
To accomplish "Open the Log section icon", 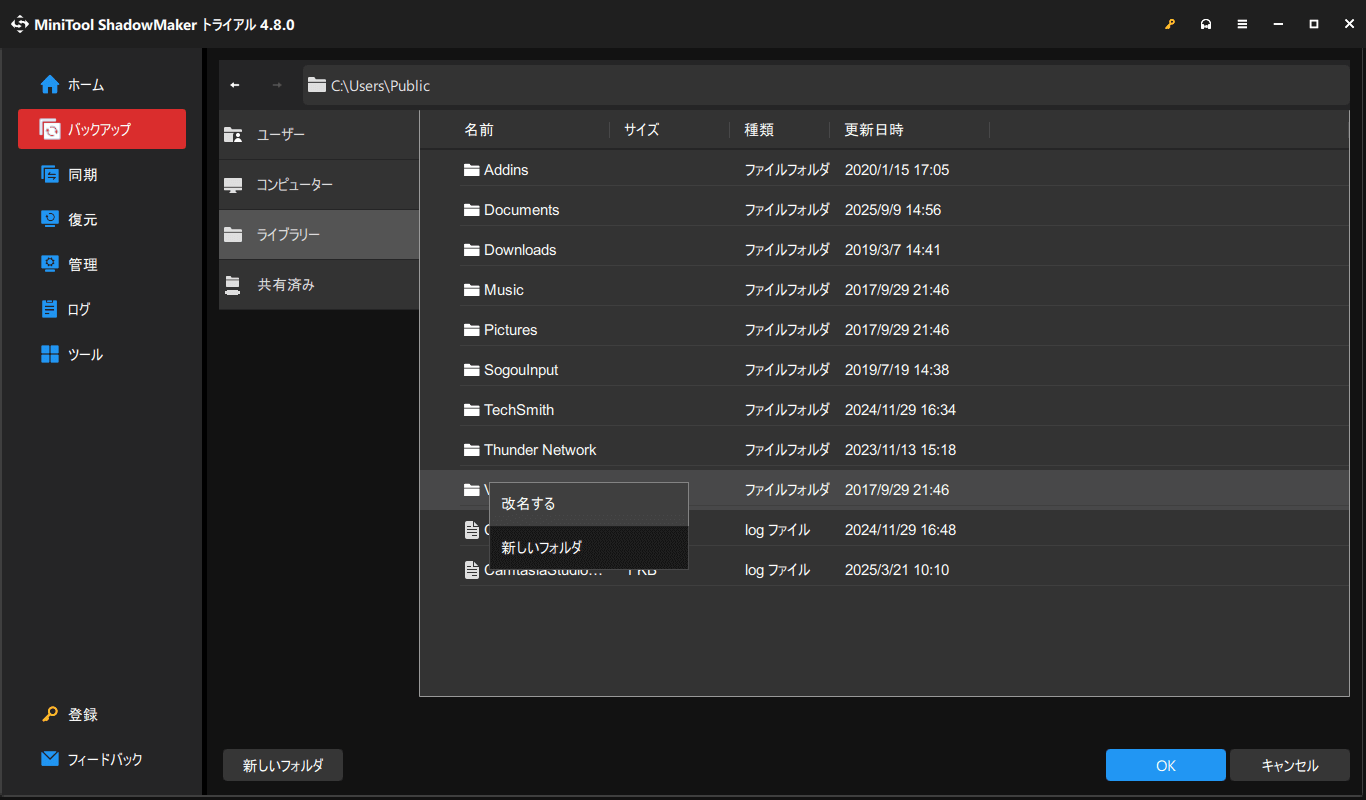I will 50,309.
